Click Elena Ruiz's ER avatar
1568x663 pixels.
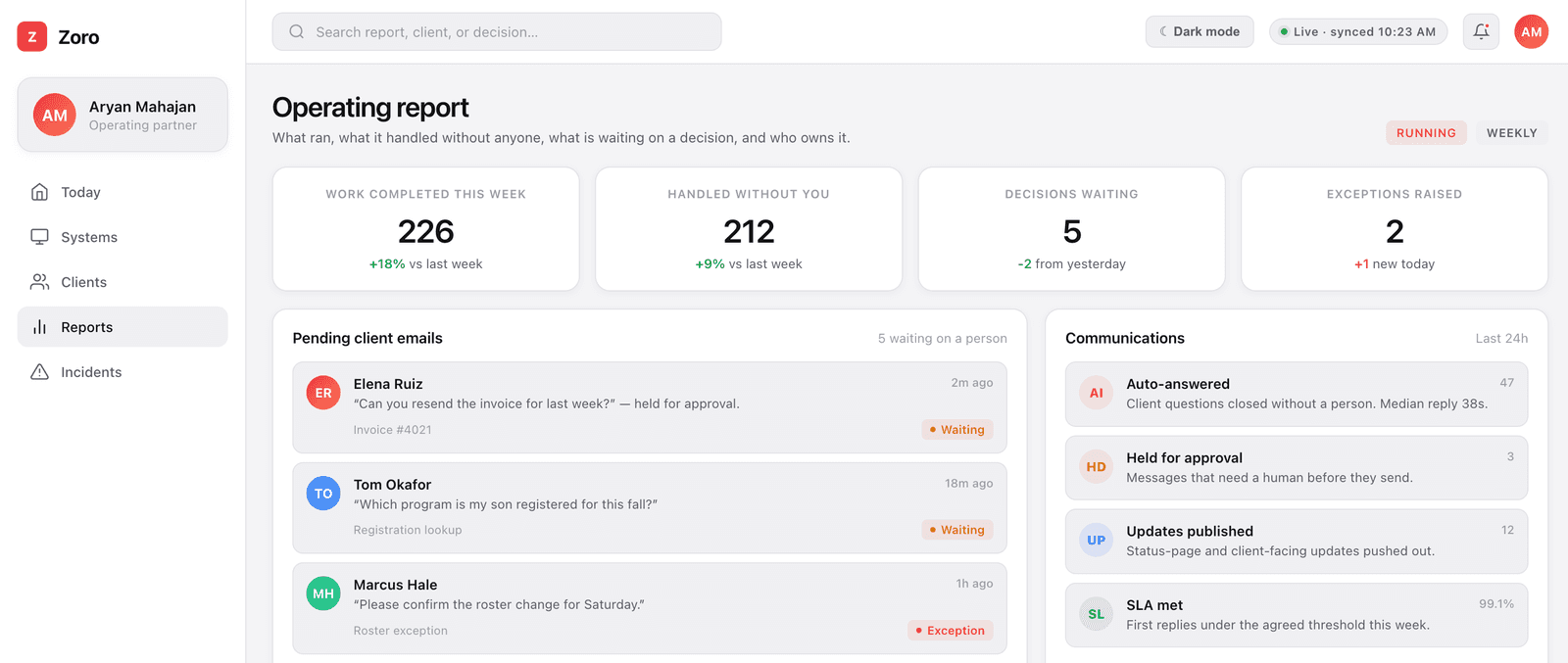tap(323, 393)
